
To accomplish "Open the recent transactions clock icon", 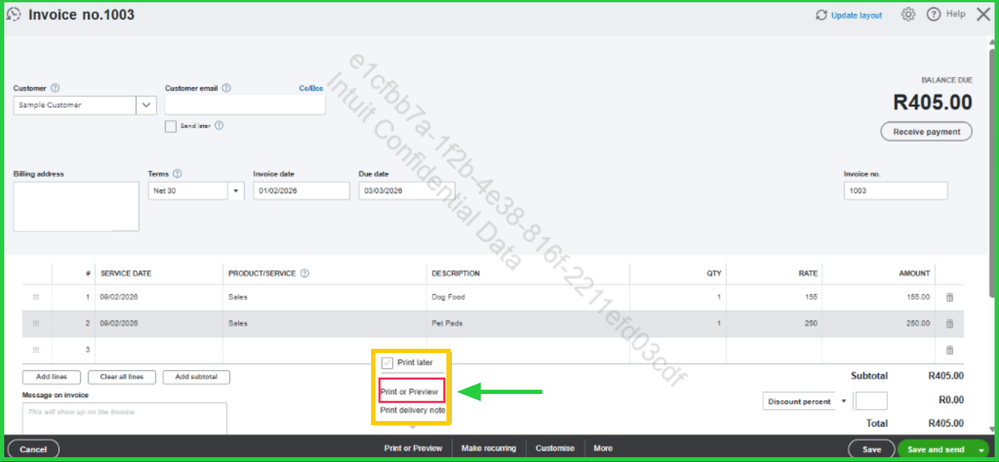I will [13, 14].
